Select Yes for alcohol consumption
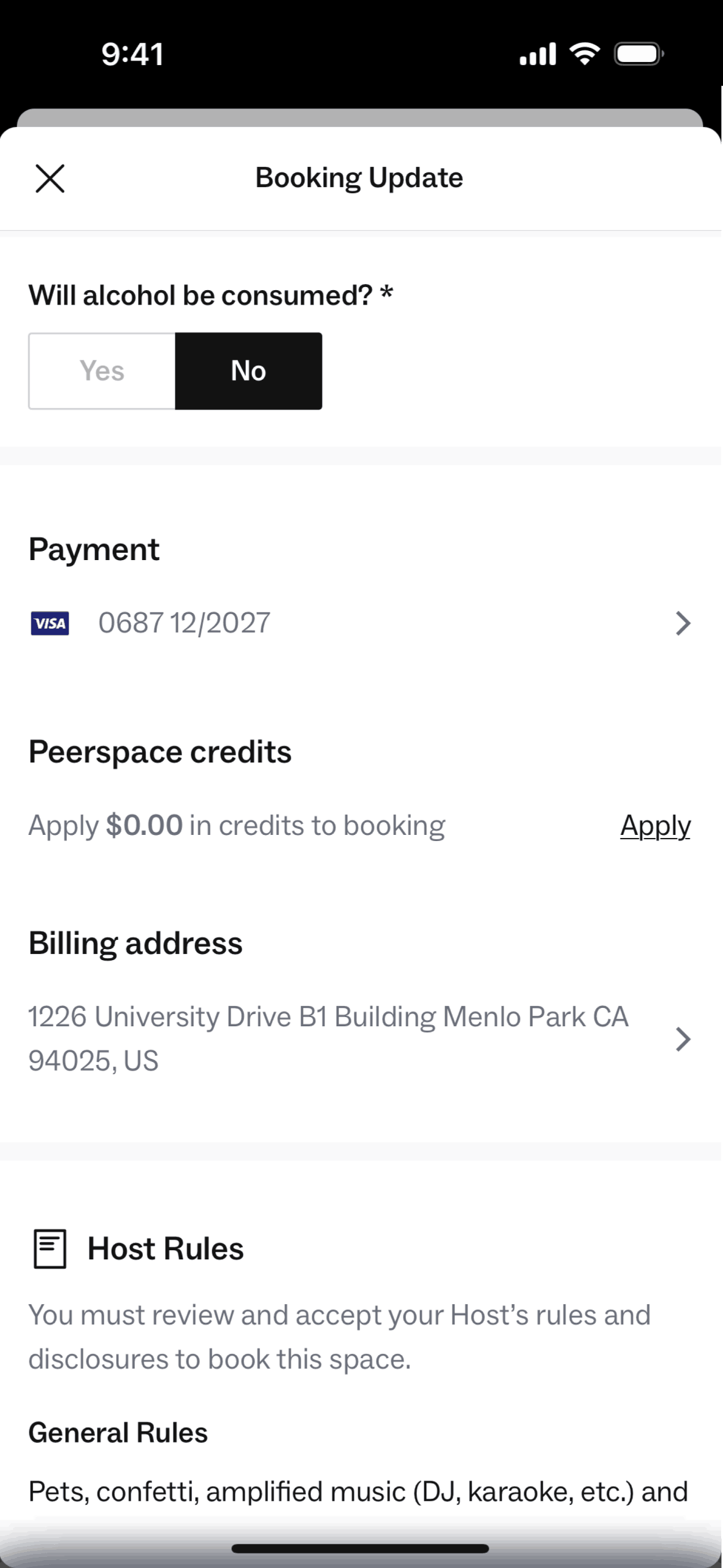This screenshot has height=1568, width=723. tap(102, 371)
